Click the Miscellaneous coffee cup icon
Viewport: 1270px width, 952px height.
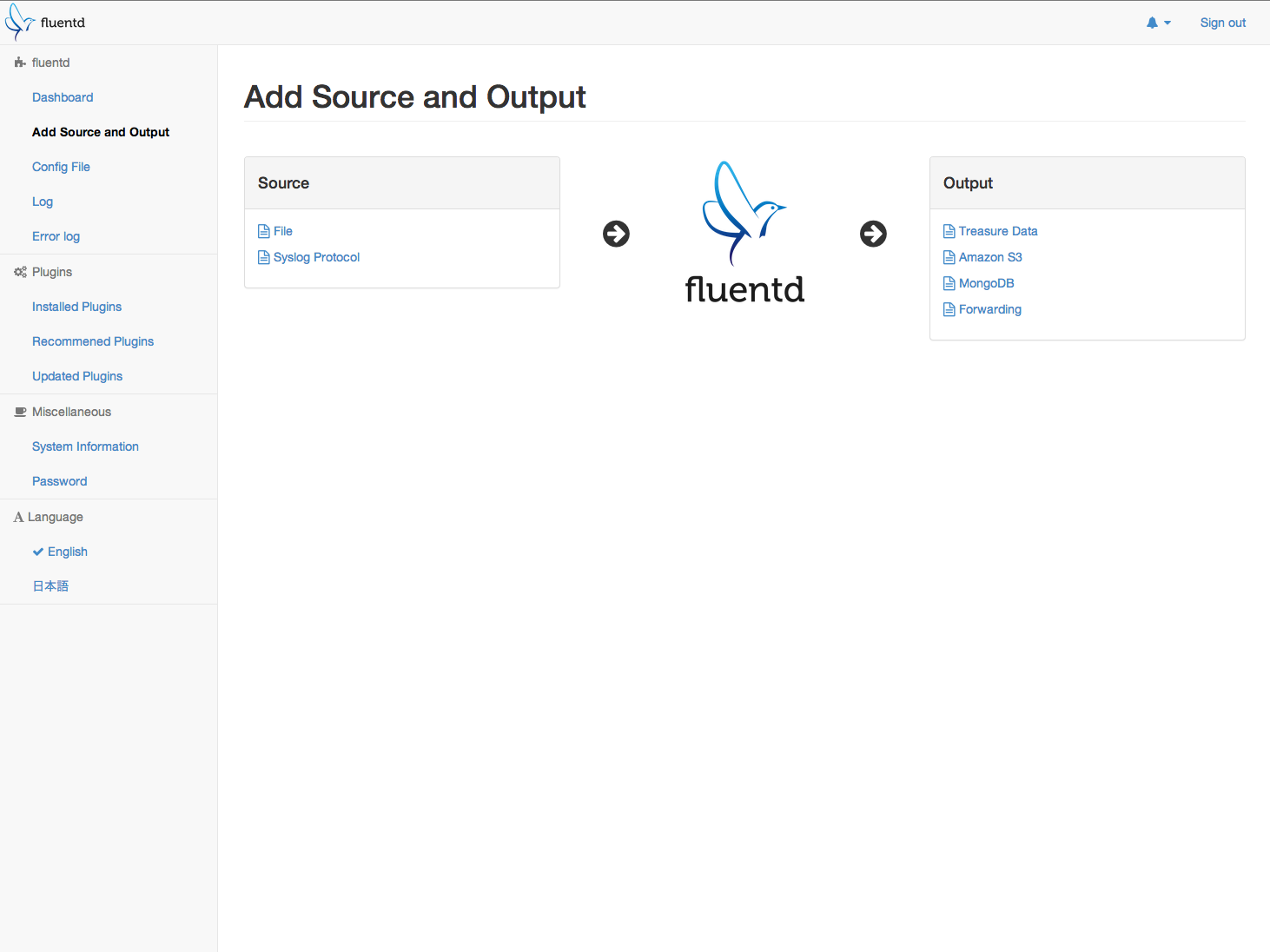[20, 412]
